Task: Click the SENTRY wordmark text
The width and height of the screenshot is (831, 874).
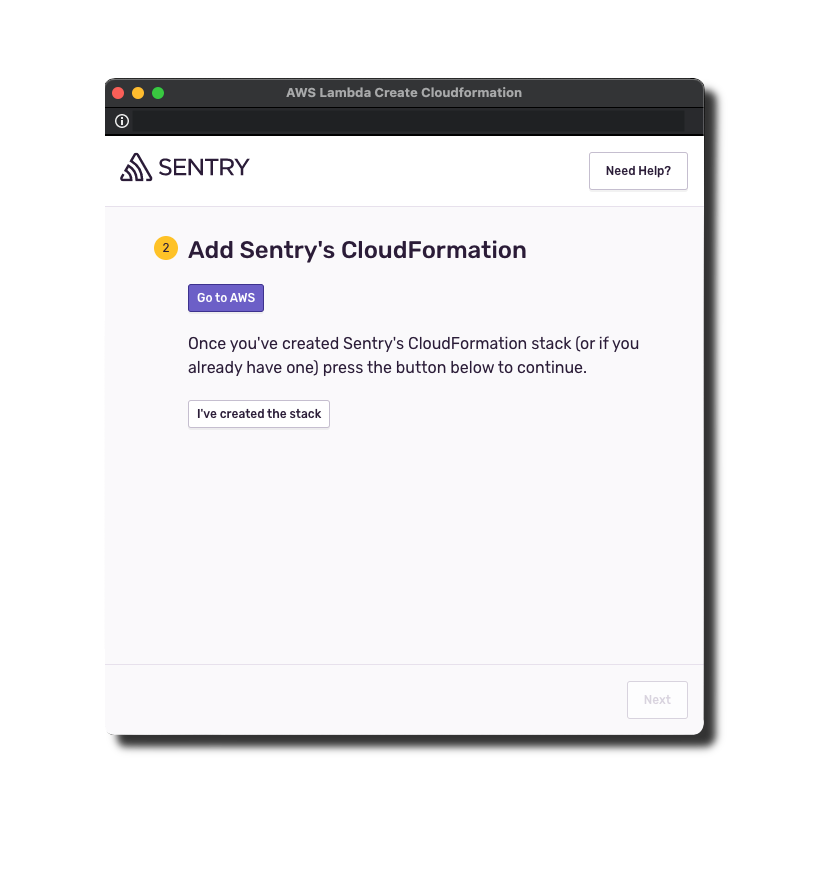Action: (204, 167)
